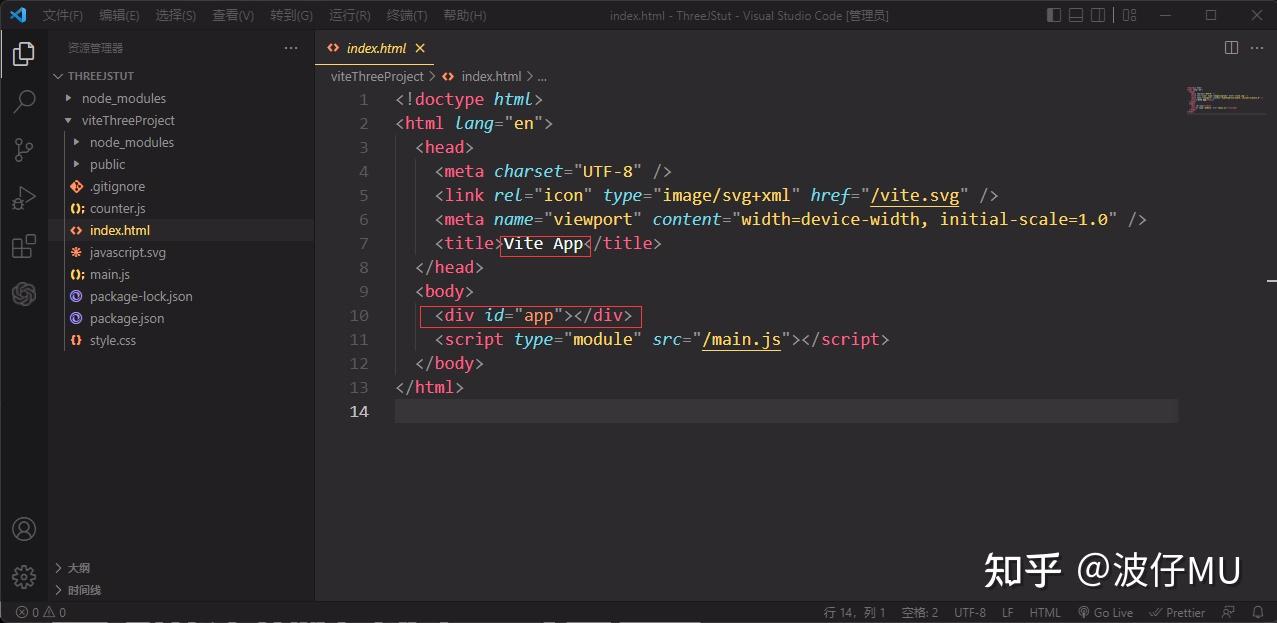Click the notifications bell in the status bar
1277x623 pixels.
click(1259, 612)
